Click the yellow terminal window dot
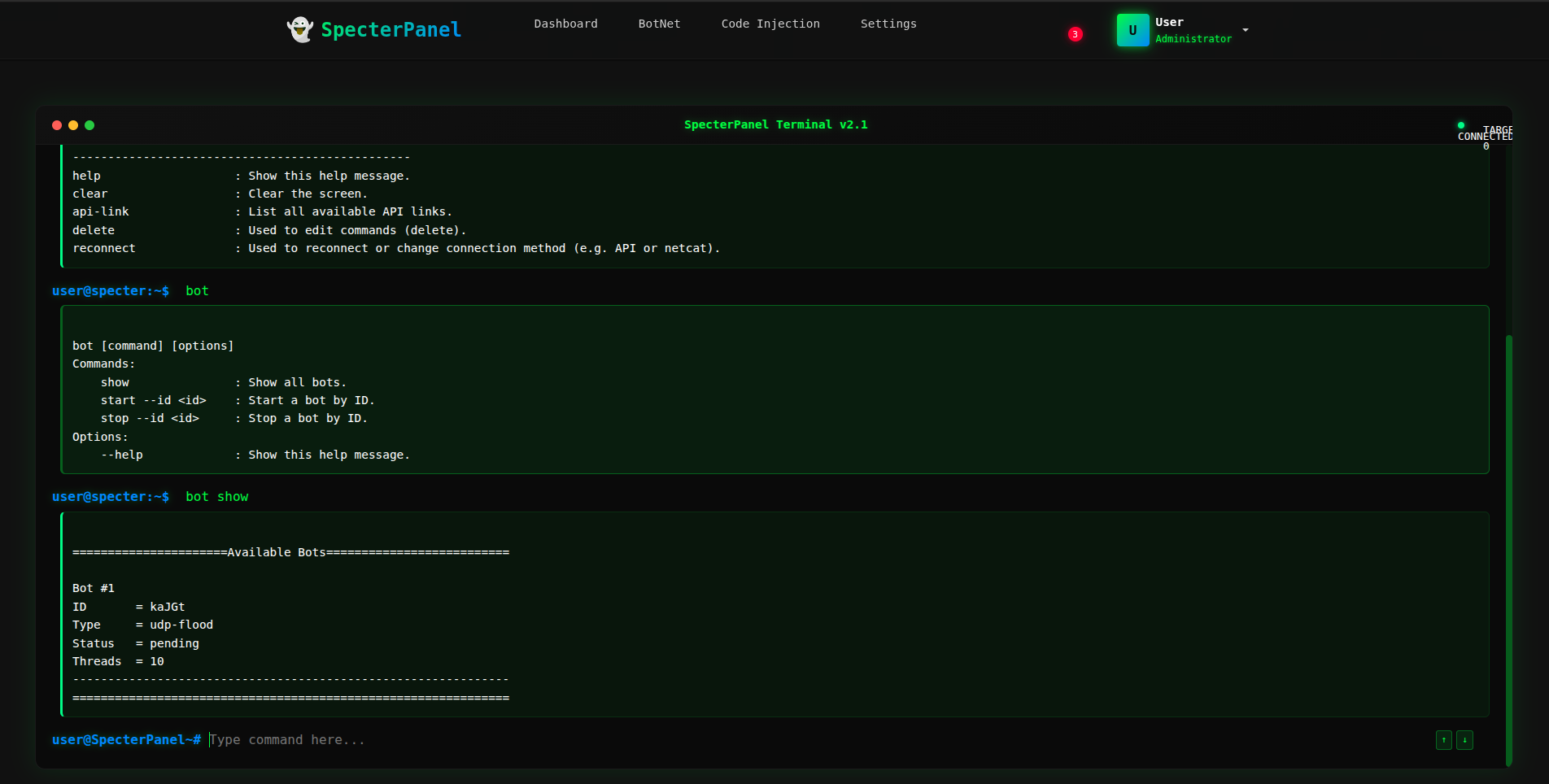 click(73, 125)
